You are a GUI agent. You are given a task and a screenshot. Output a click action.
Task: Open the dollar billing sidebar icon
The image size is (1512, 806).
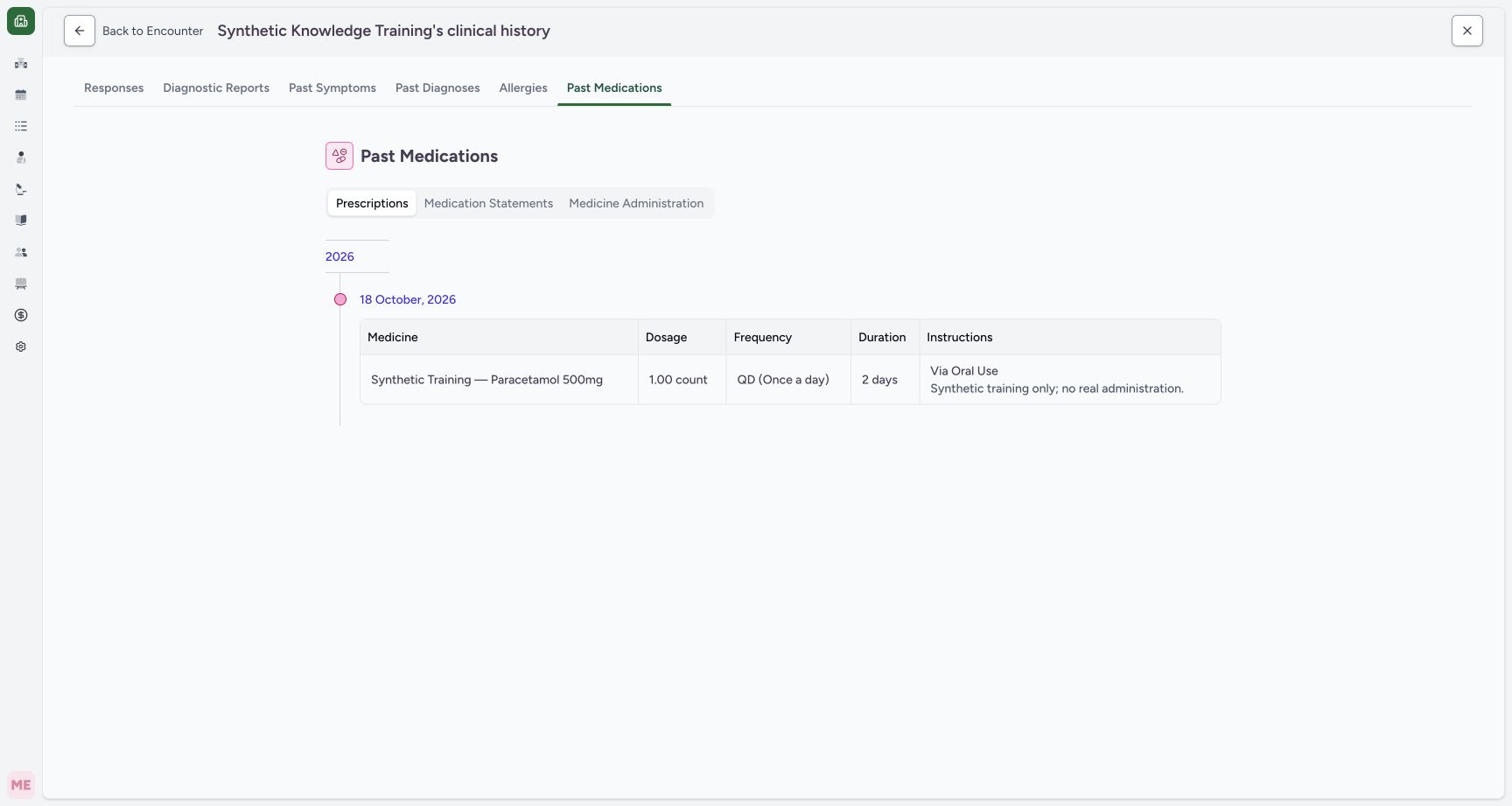(21, 315)
